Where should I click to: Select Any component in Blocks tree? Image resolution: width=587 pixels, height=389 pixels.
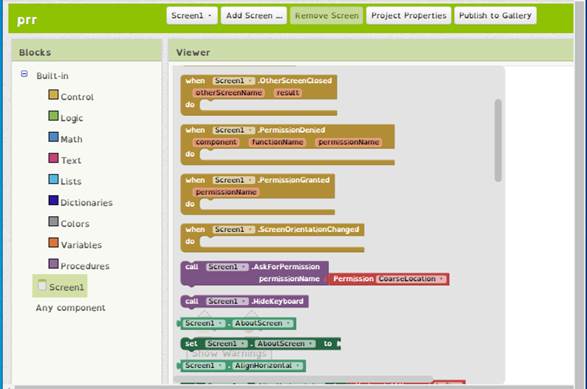[70, 308]
